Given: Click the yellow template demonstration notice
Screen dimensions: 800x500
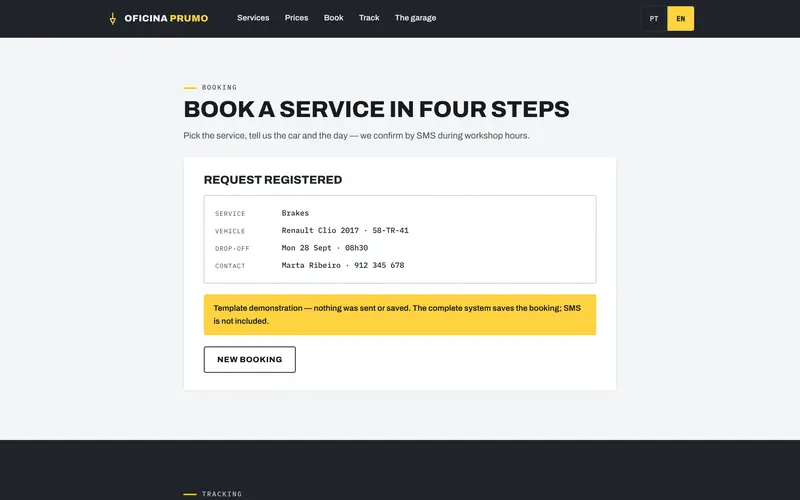Looking at the screenshot, I should coord(400,314).
